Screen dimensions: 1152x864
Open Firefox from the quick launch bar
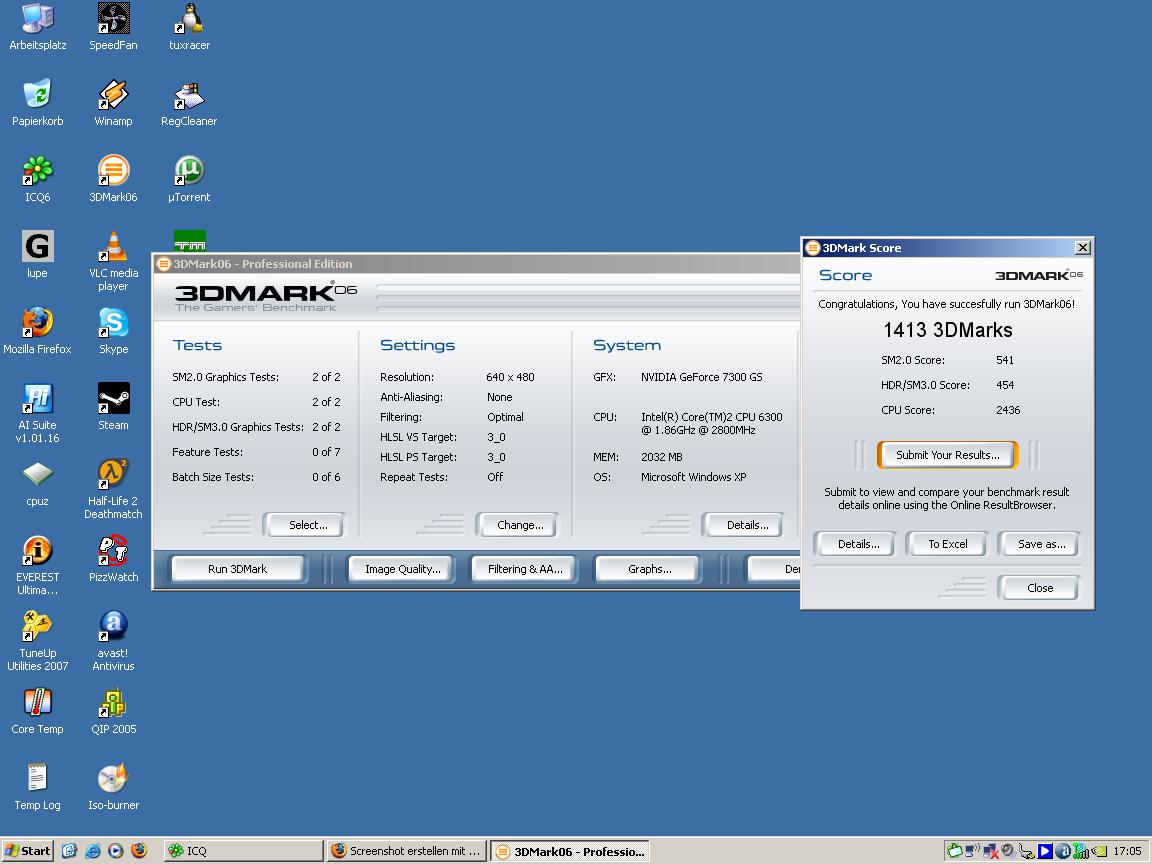point(139,851)
